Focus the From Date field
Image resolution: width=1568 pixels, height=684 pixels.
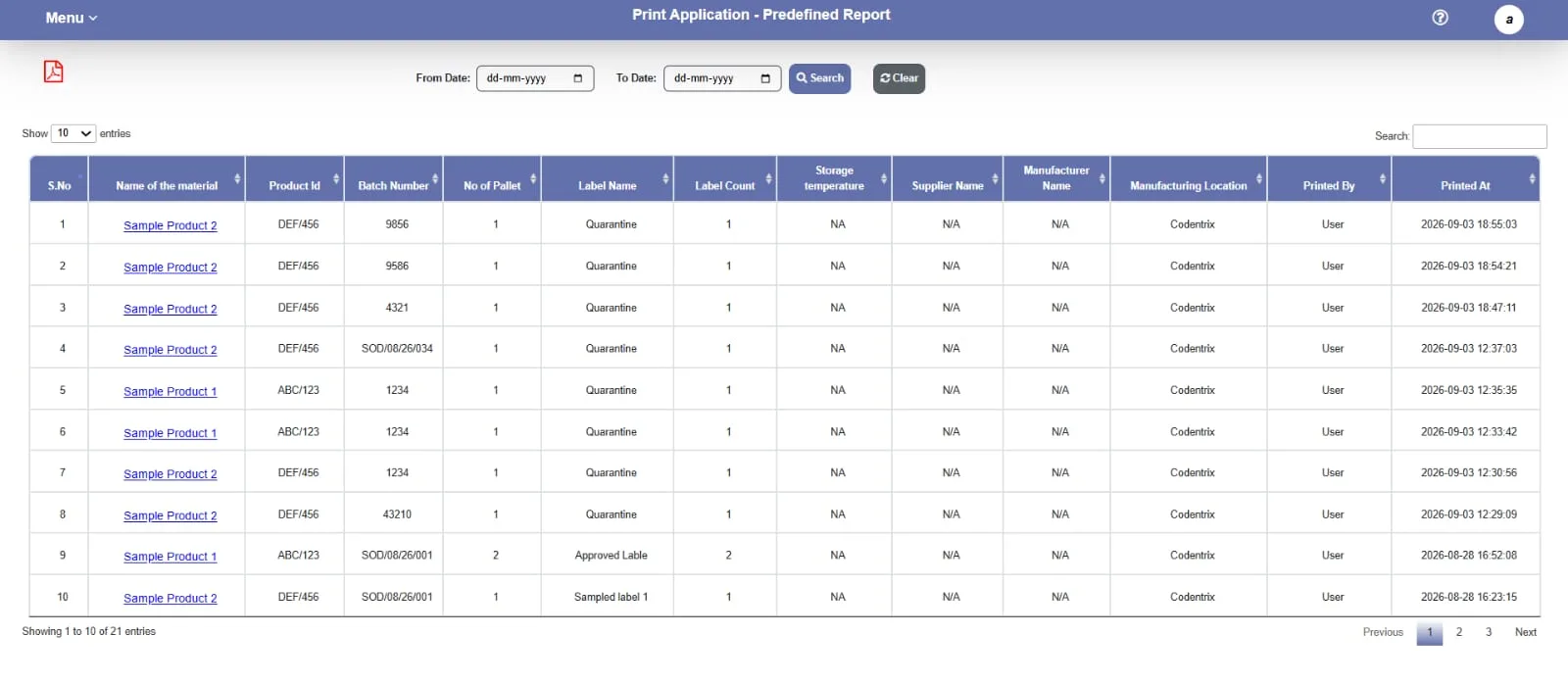tap(535, 78)
